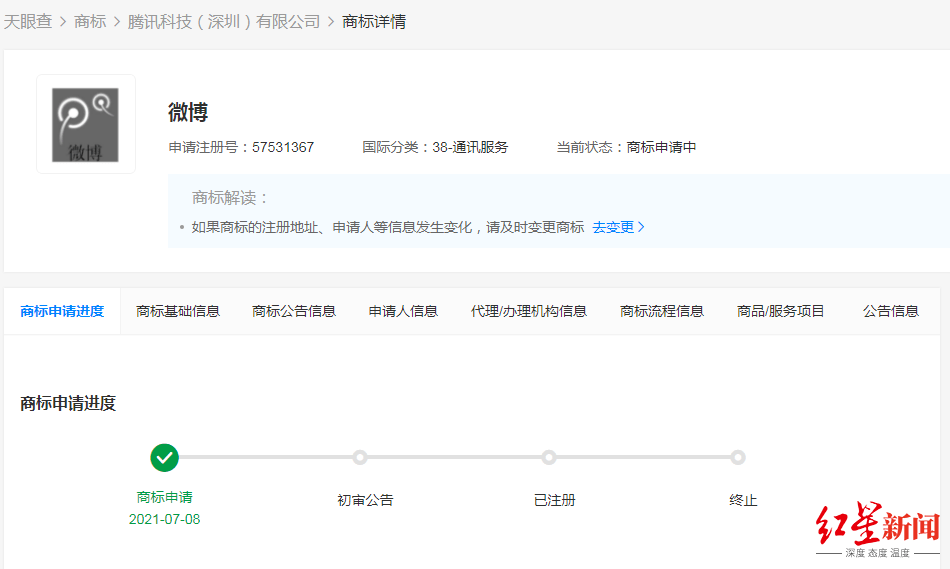The image size is (950, 569).
Task: Click the 商标详情 breadcrumb text
Action: pos(374,22)
